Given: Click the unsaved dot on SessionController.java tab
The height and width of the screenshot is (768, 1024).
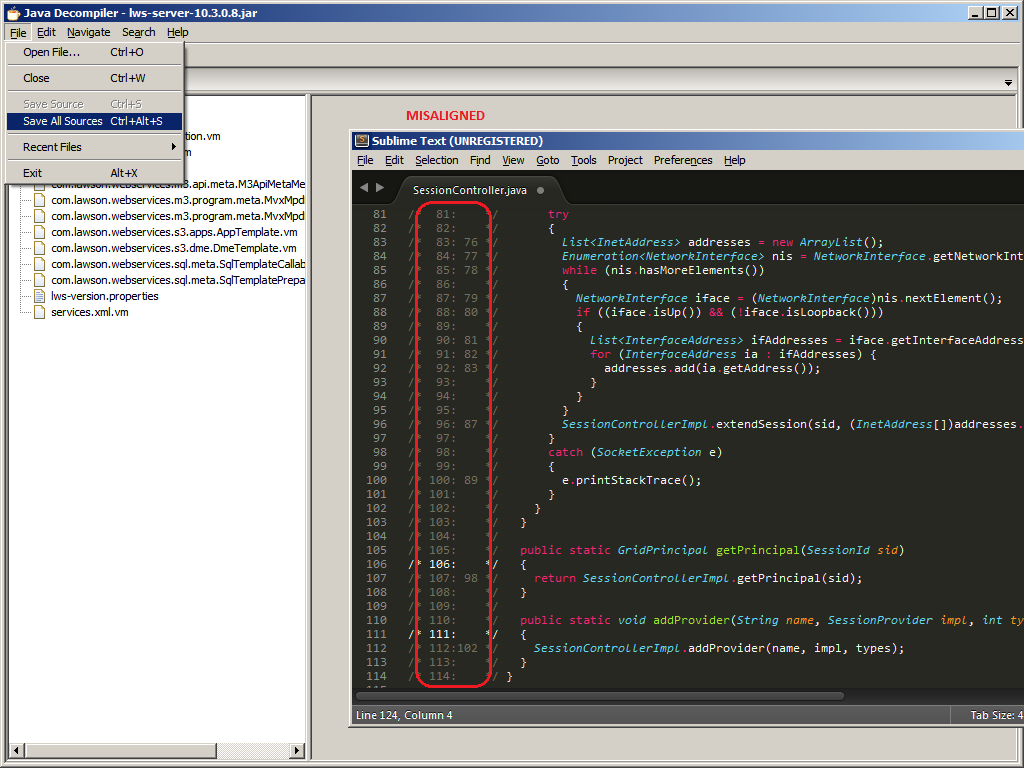Looking at the screenshot, I should [x=541, y=190].
